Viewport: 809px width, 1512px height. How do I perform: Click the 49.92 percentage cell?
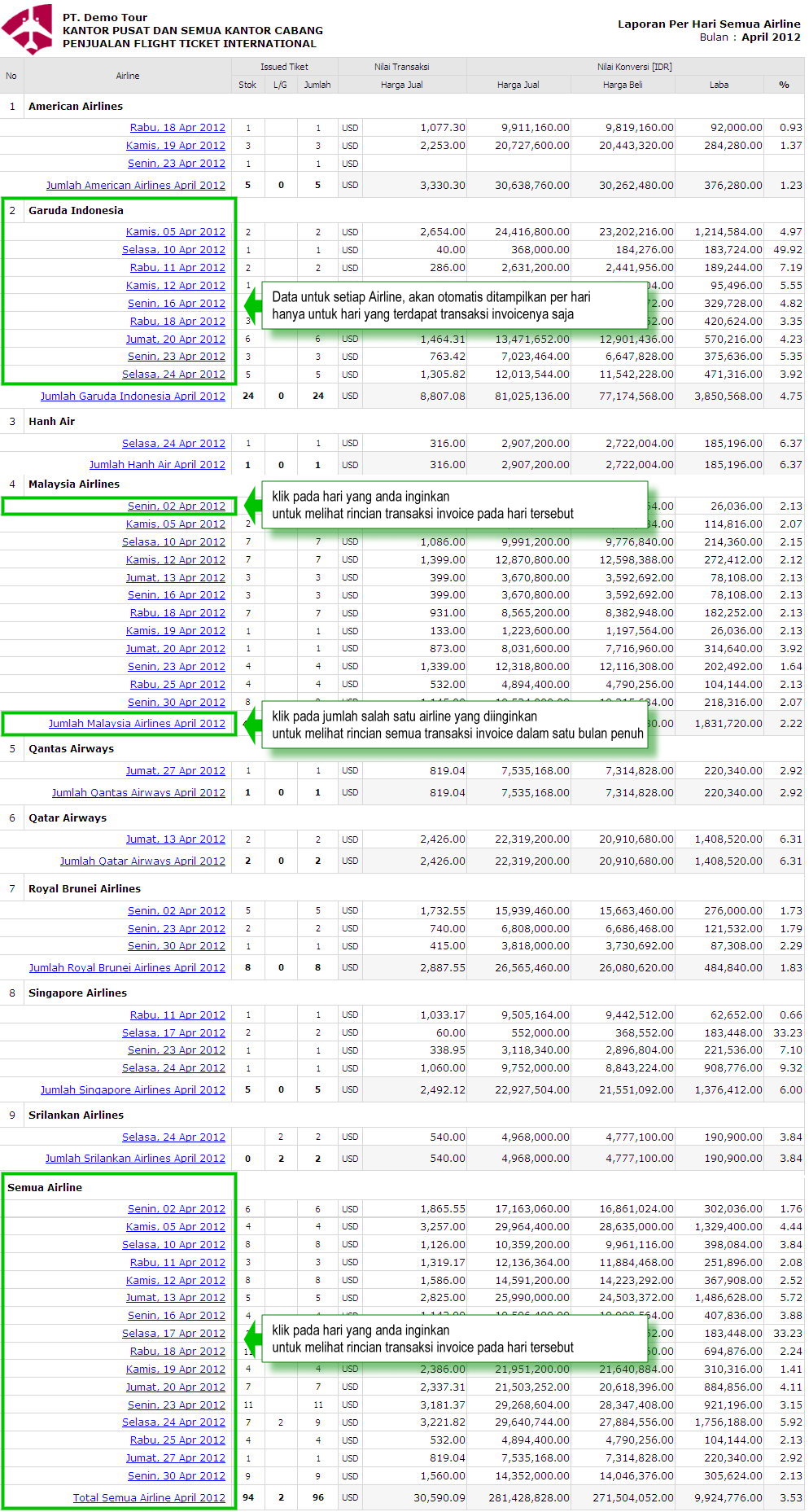(x=788, y=250)
